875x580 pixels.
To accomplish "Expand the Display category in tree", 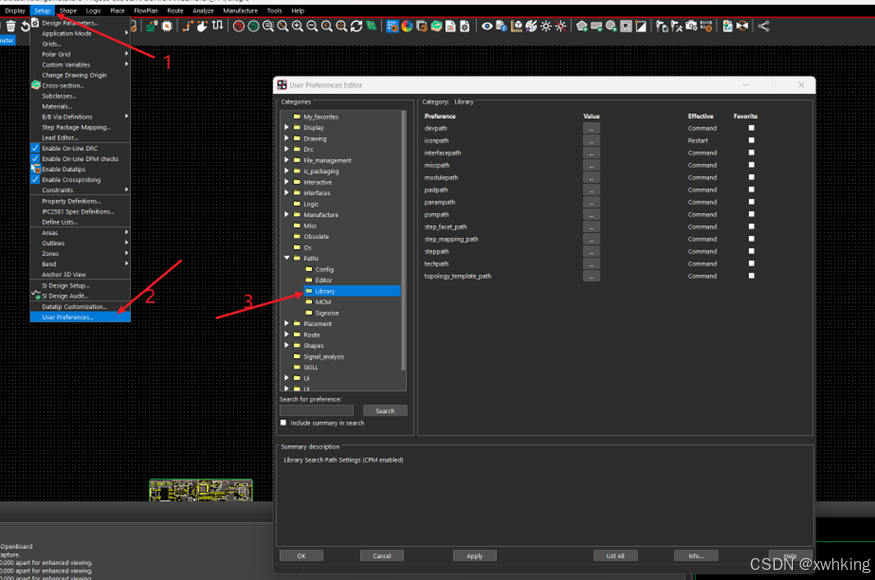I will click(287, 127).
